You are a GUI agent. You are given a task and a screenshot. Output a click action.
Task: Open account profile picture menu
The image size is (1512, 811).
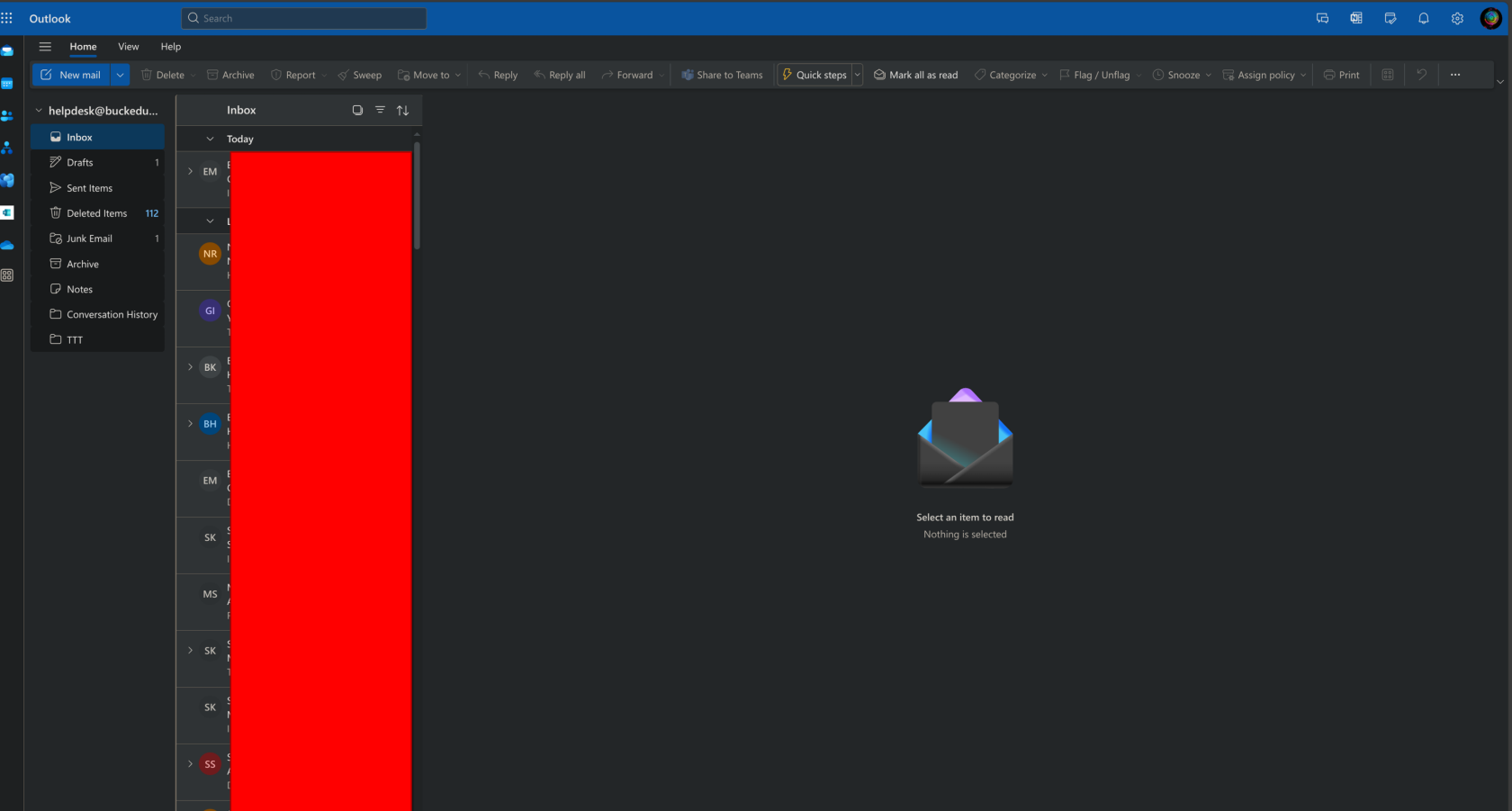pyautogui.click(x=1490, y=18)
